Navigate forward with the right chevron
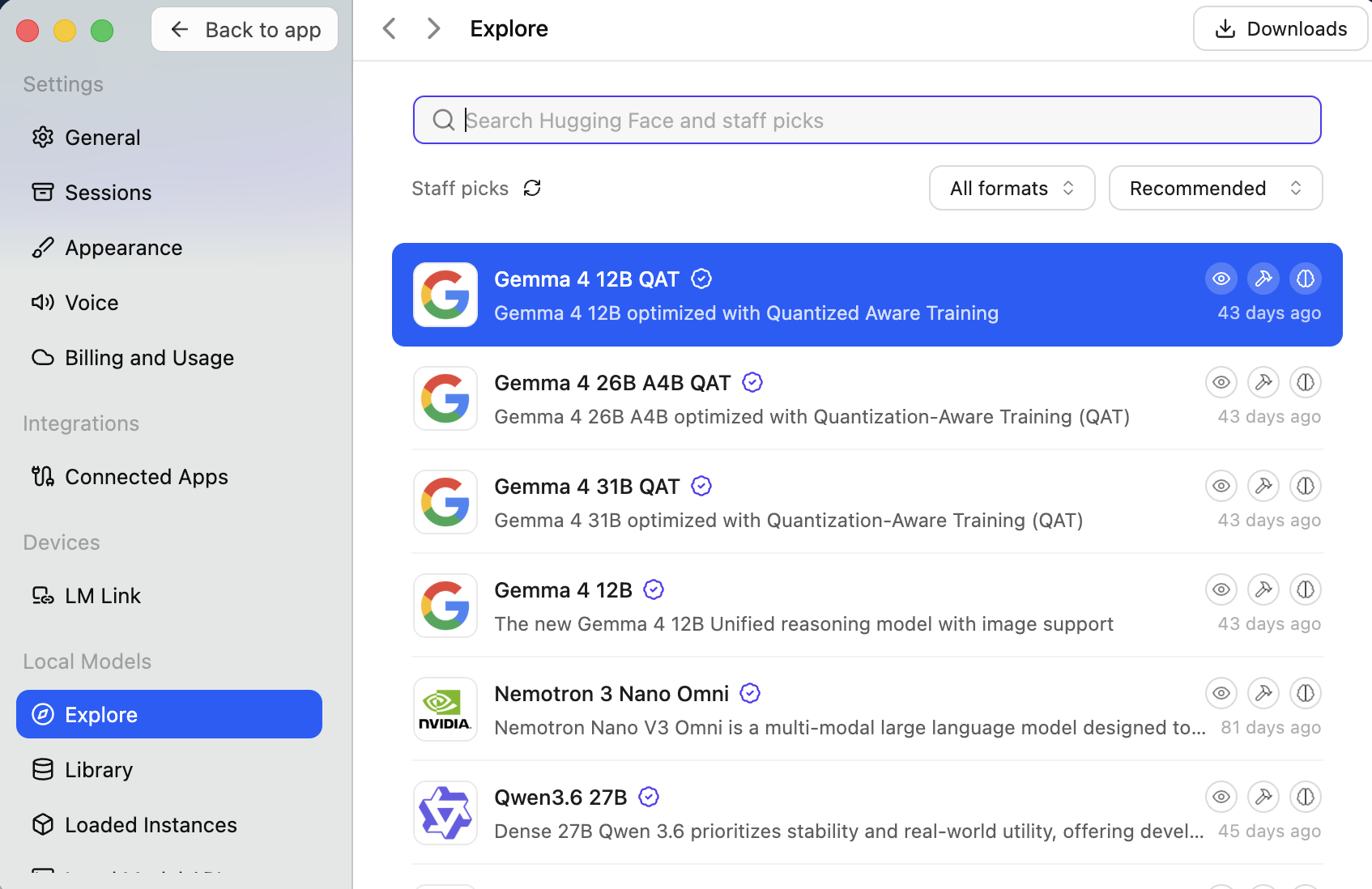Image resolution: width=1372 pixels, height=889 pixels. [x=433, y=29]
